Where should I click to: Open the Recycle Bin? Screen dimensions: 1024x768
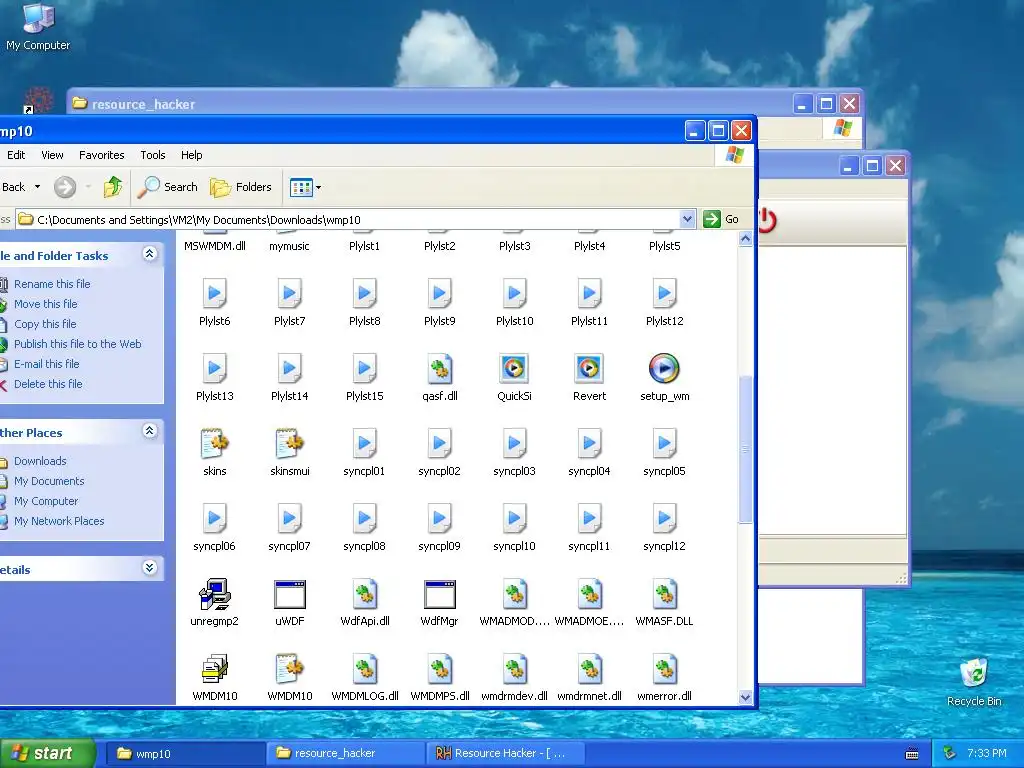(x=974, y=682)
